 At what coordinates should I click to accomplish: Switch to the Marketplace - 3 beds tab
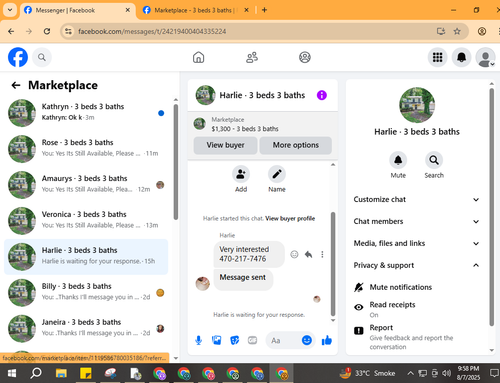pyautogui.click(x=196, y=10)
